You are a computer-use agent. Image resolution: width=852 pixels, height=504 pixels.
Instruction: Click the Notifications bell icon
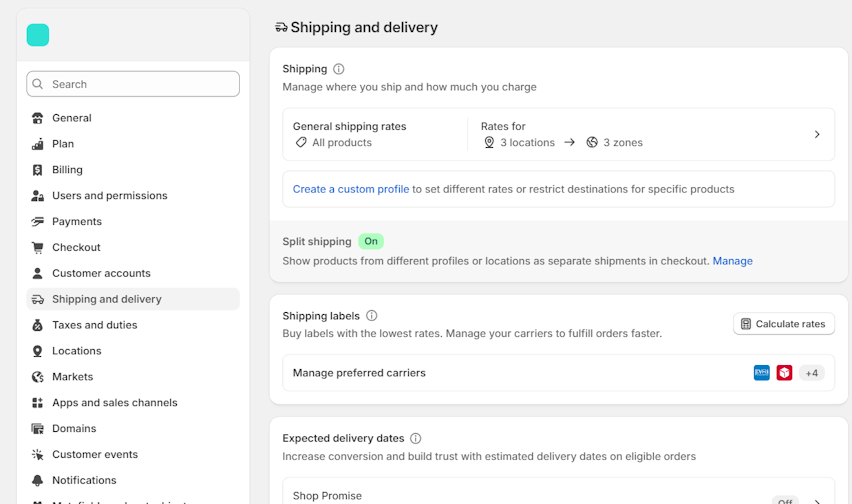37,480
